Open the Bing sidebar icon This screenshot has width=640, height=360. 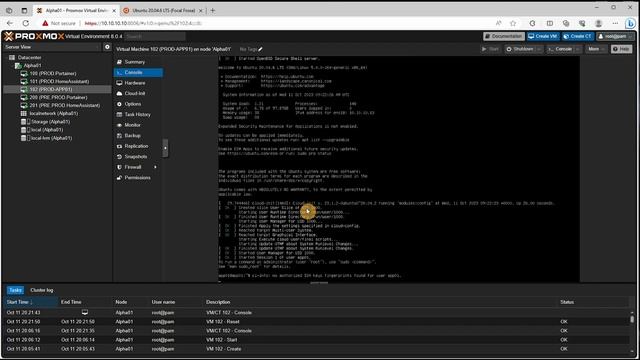click(x=630, y=23)
